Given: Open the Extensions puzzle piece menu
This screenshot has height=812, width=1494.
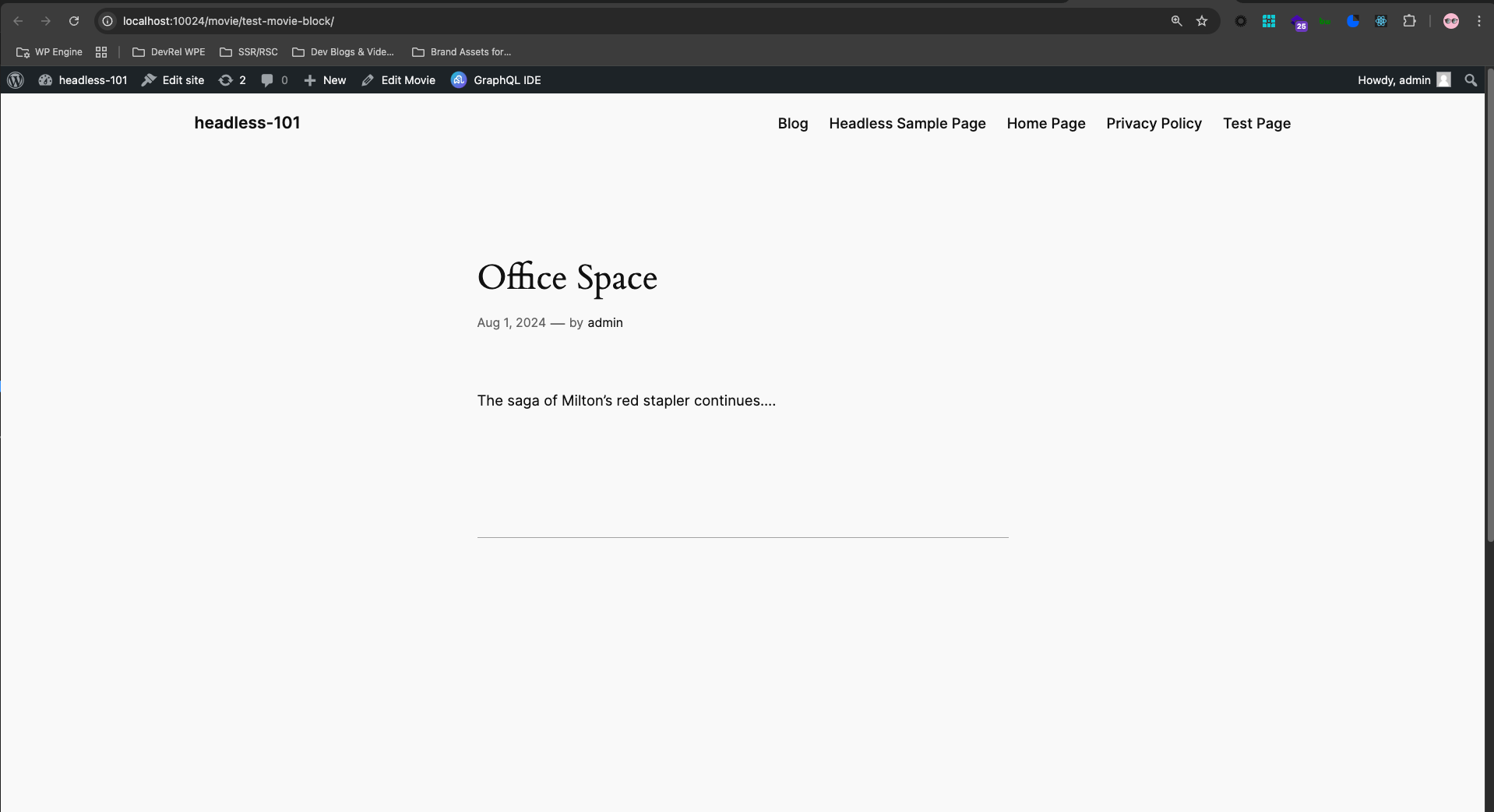Looking at the screenshot, I should [1409, 21].
